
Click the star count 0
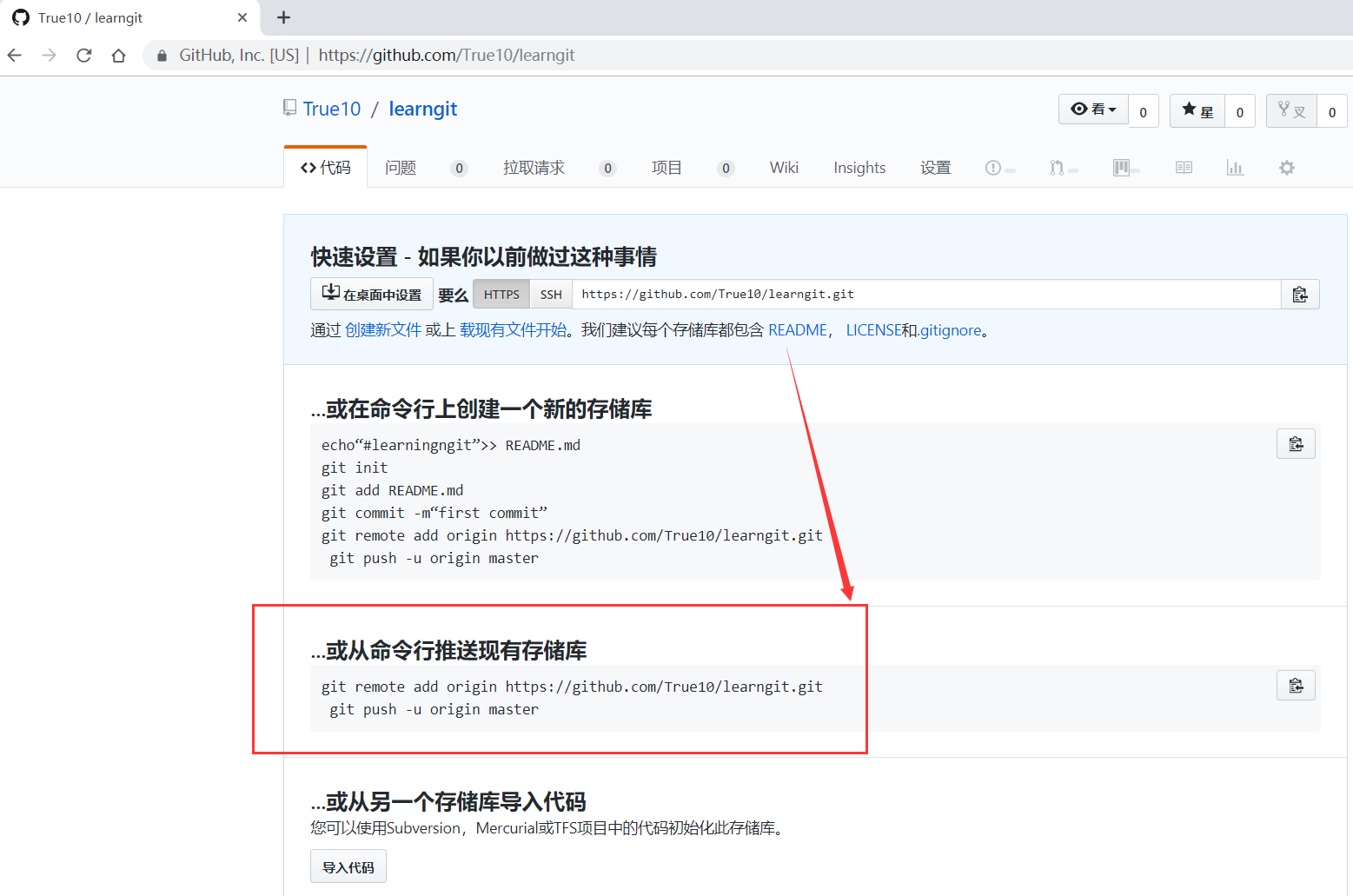(1240, 112)
